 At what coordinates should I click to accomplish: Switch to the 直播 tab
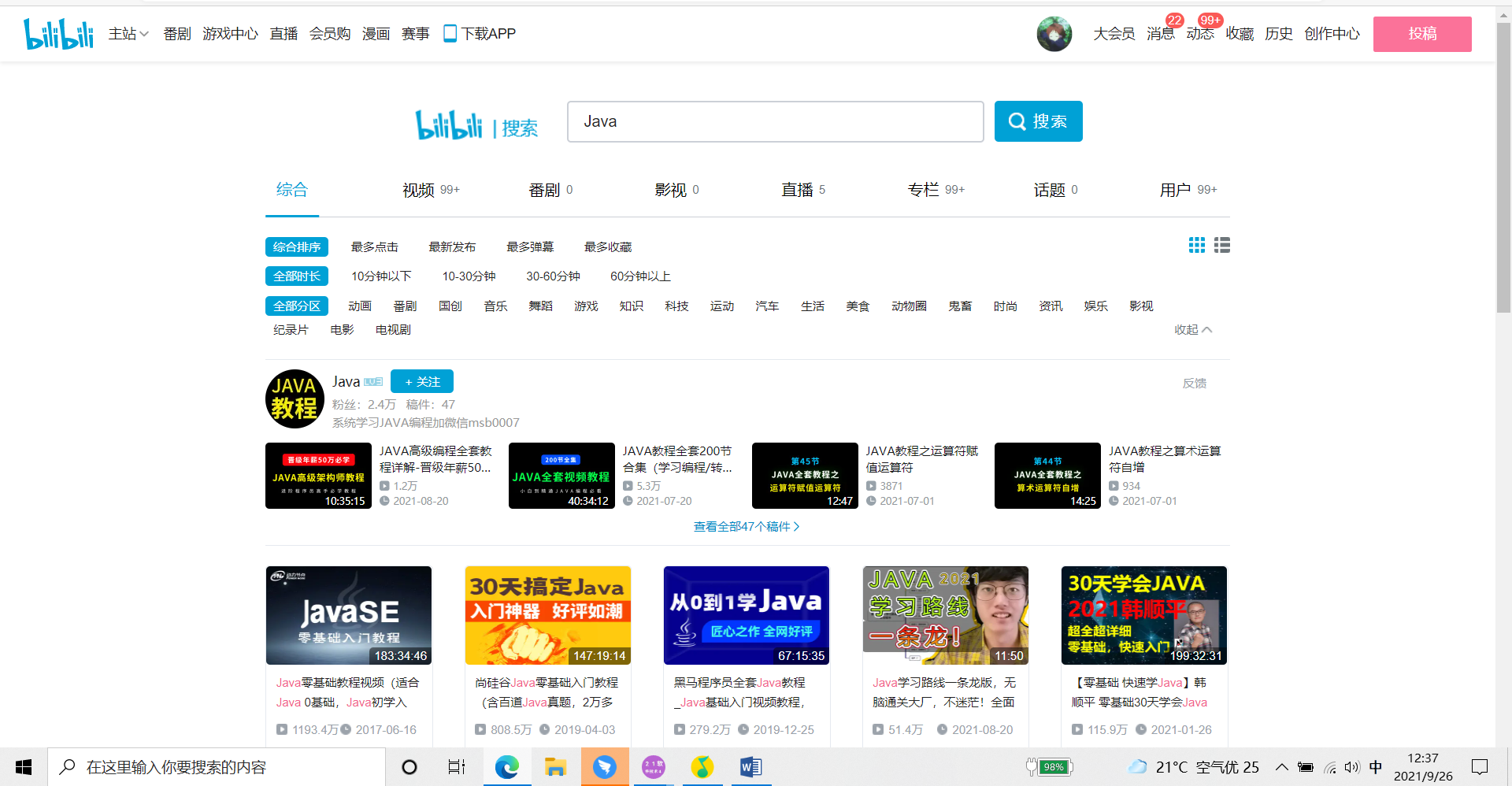pyautogui.click(x=803, y=190)
